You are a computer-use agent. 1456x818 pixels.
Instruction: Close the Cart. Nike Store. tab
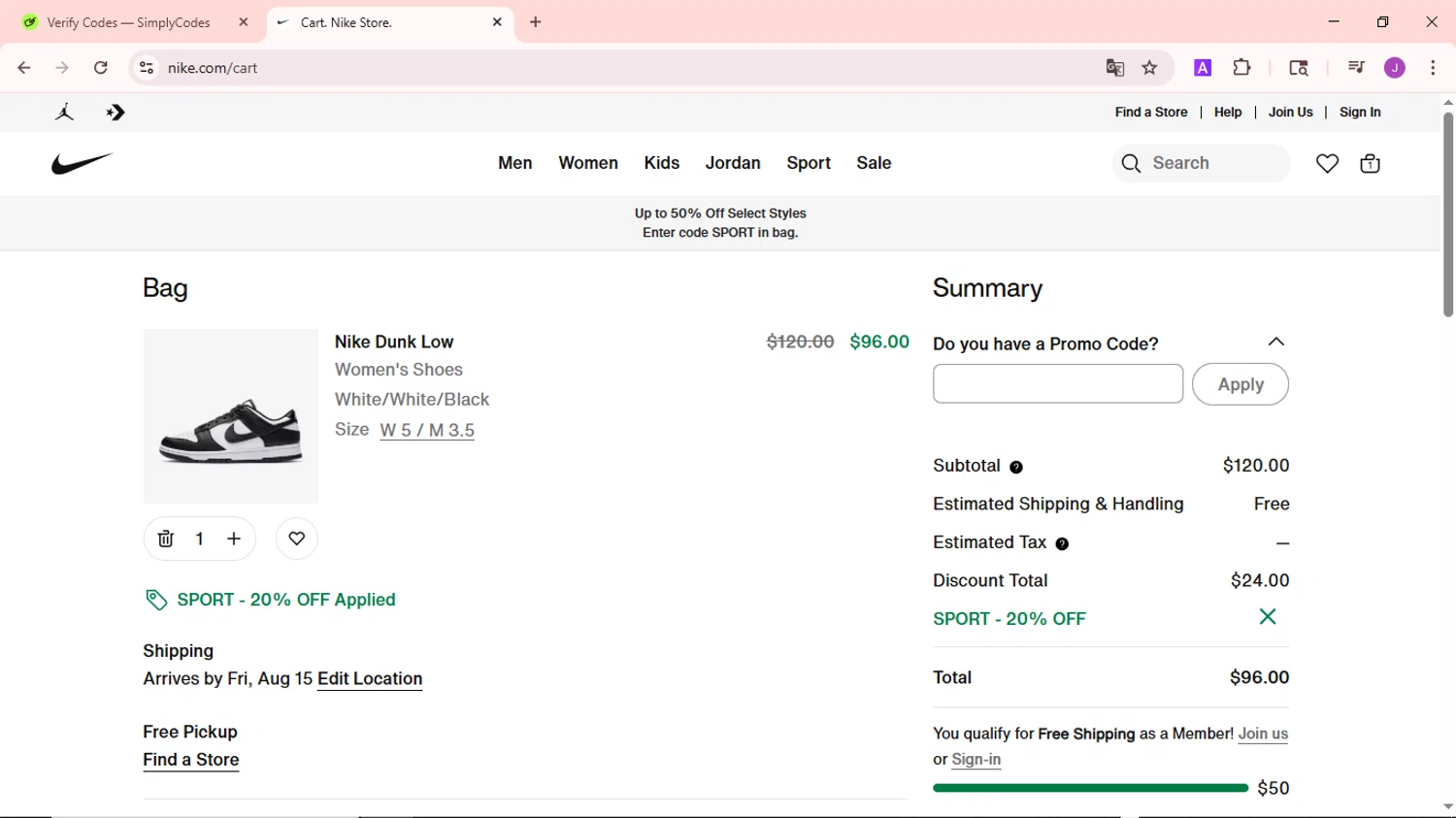(497, 22)
